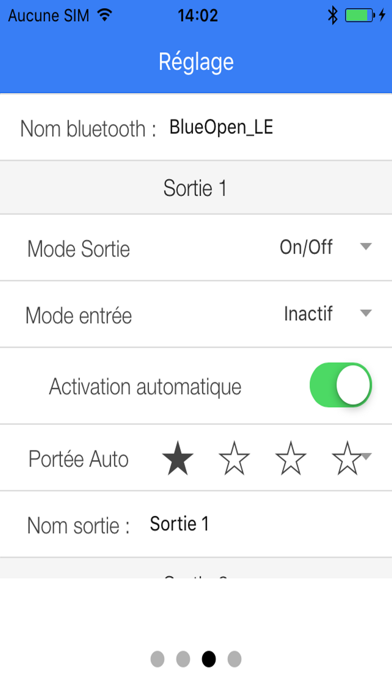The height and width of the screenshot is (696, 392).
Task: Select the first filled star for Portée Auto
Action: [178, 458]
